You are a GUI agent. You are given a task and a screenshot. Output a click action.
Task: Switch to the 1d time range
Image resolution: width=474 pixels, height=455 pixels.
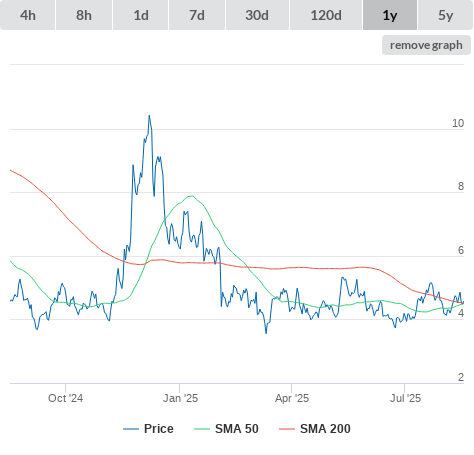coord(141,15)
